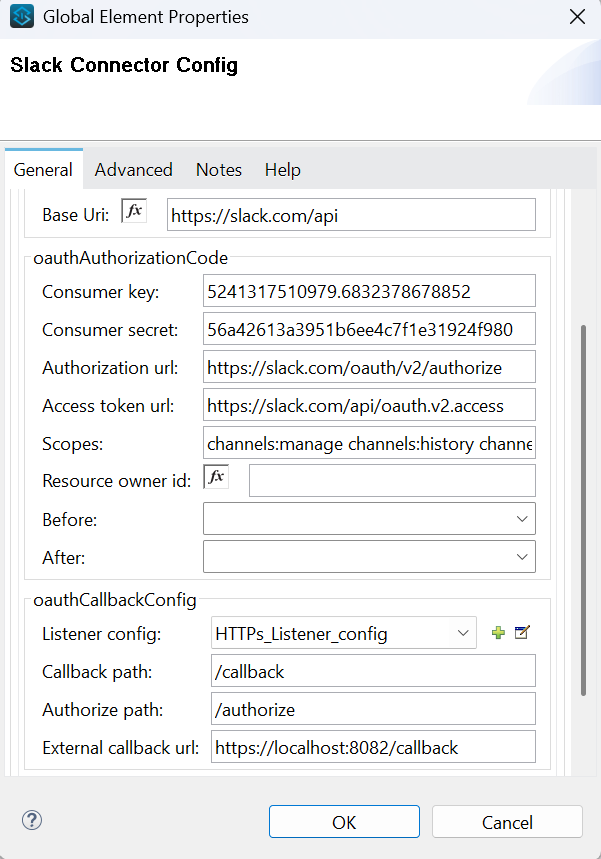Image resolution: width=601 pixels, height=859 pixels.
Task: Open the Notes tab
Action: pos(219,170)
